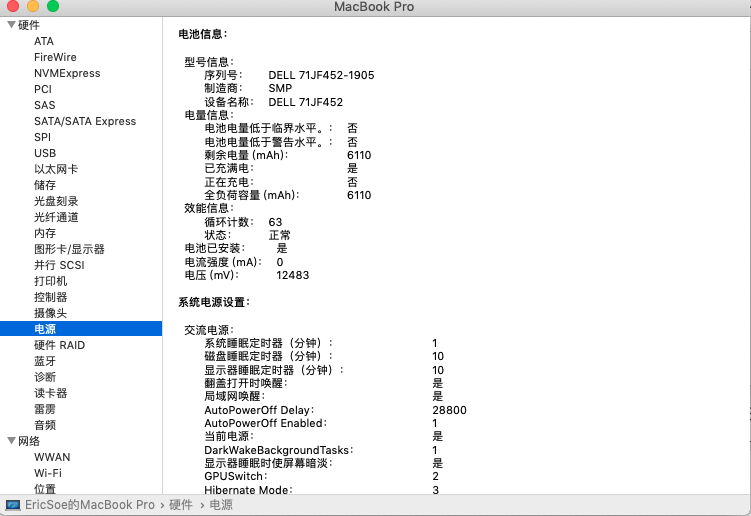Click the 网络 category label
Viewport: 751px width, 516px height.
[x=29, y=441]
